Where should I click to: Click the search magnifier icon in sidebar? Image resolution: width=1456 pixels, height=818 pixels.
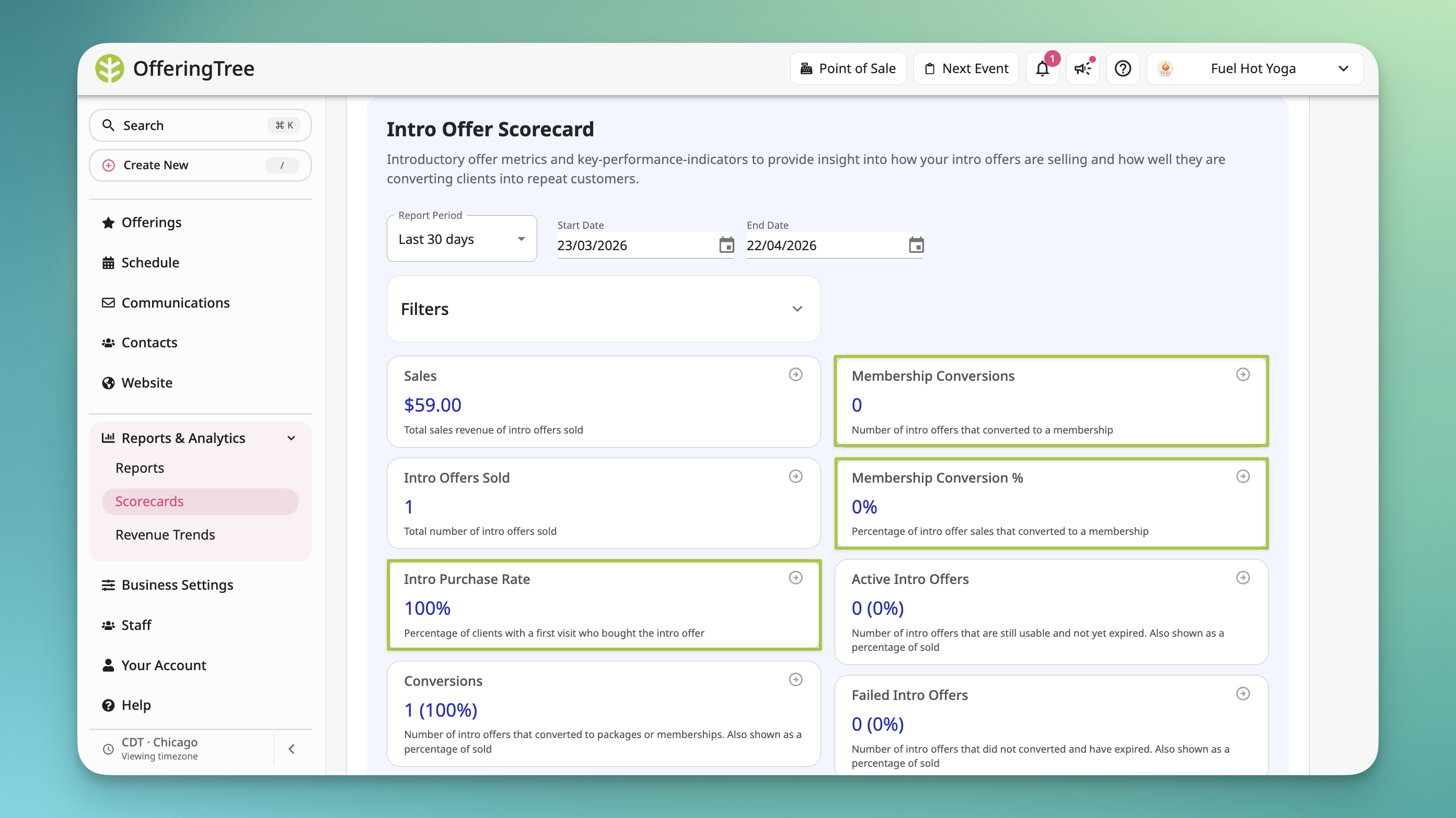[108, 125]
